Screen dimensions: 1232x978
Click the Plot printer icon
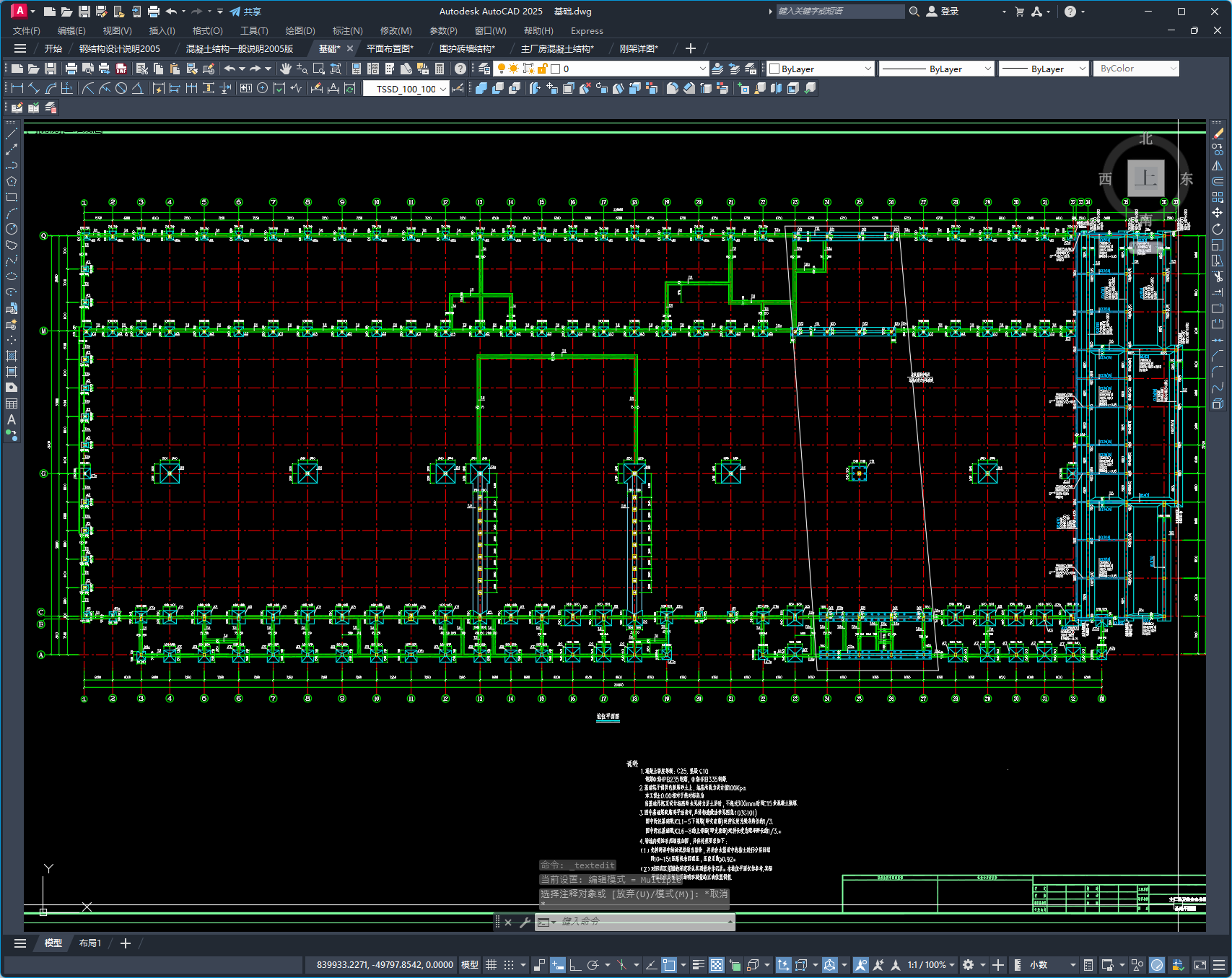pyautogui.click(x=71, y=69)
